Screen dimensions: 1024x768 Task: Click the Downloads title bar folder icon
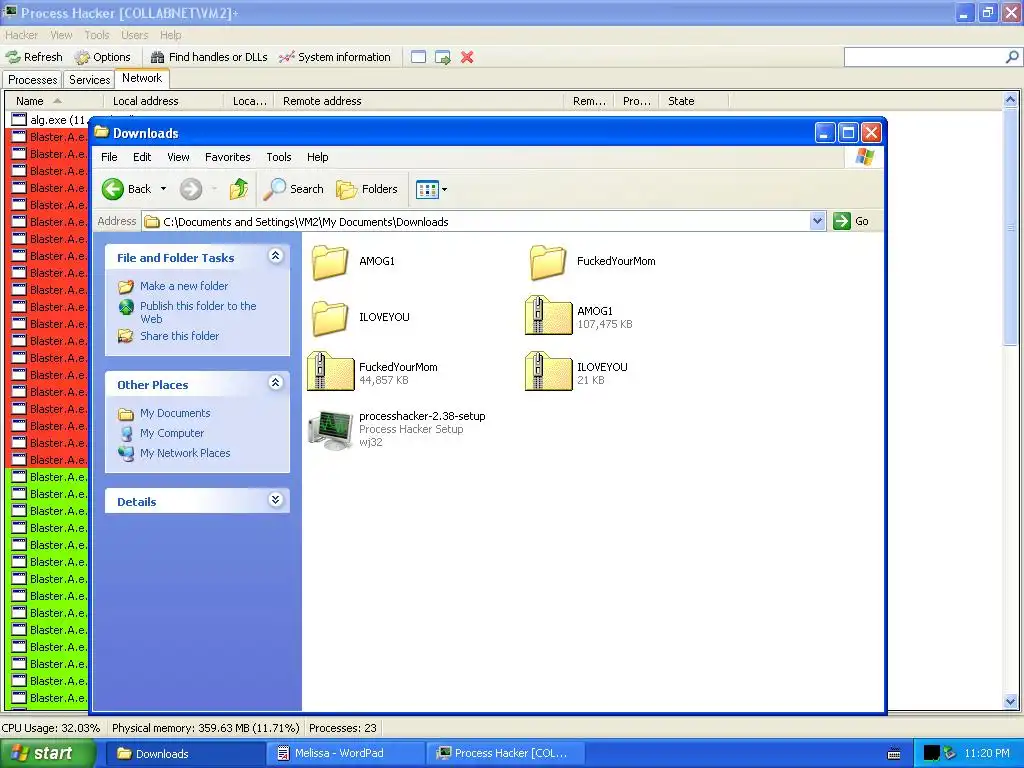click(x=101, y=132)
